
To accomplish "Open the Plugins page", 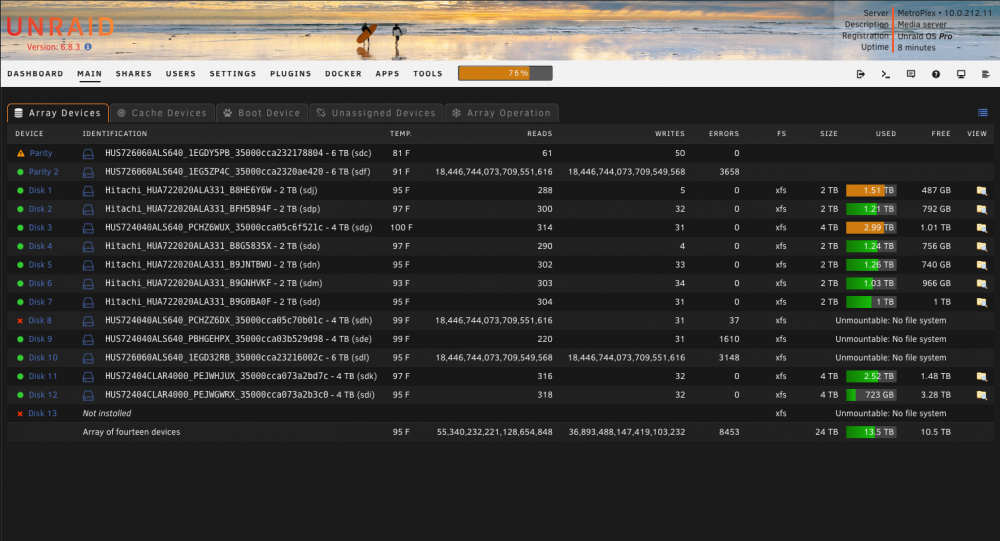I will click(291, 73).
